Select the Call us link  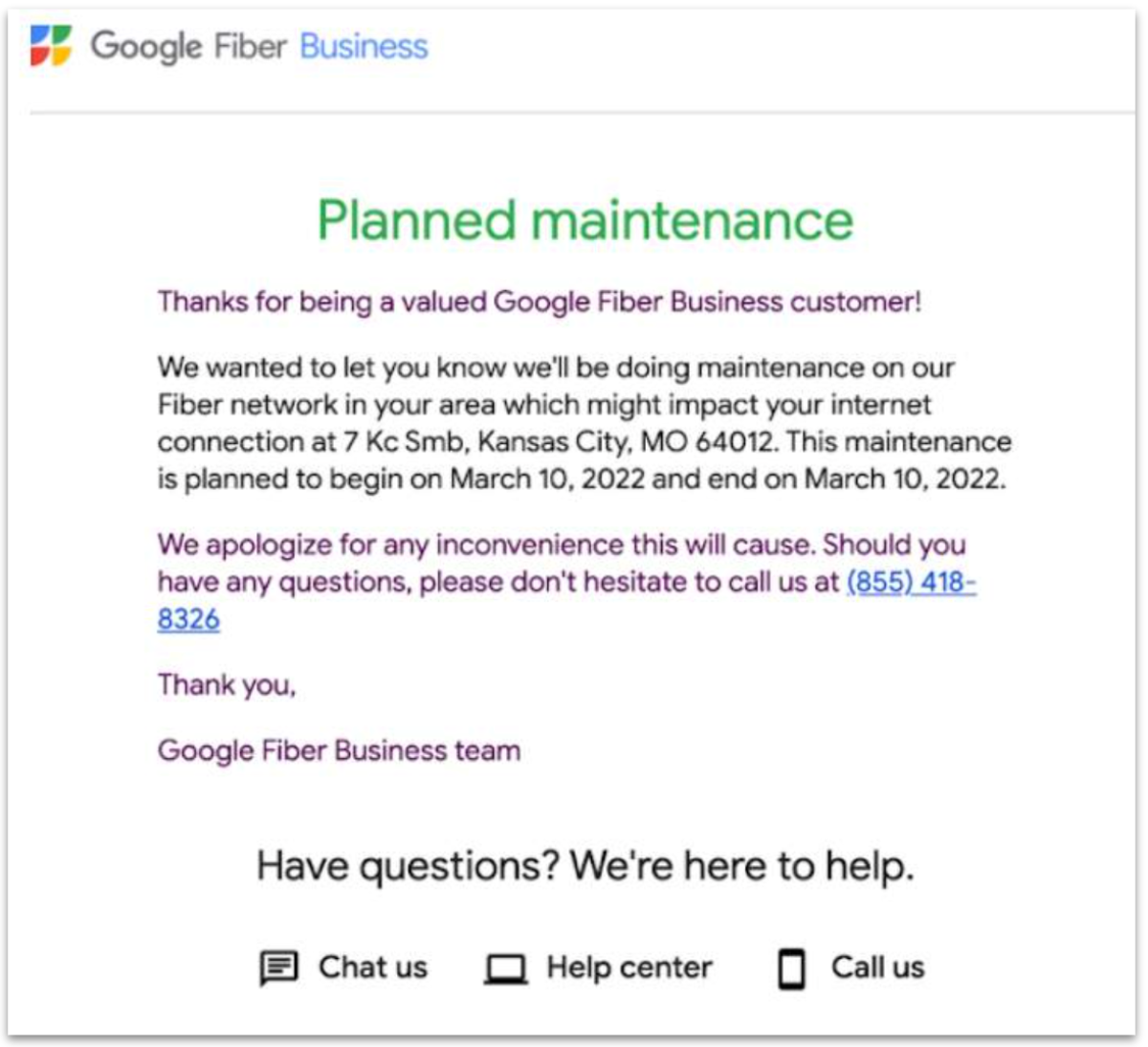point(877,967)
